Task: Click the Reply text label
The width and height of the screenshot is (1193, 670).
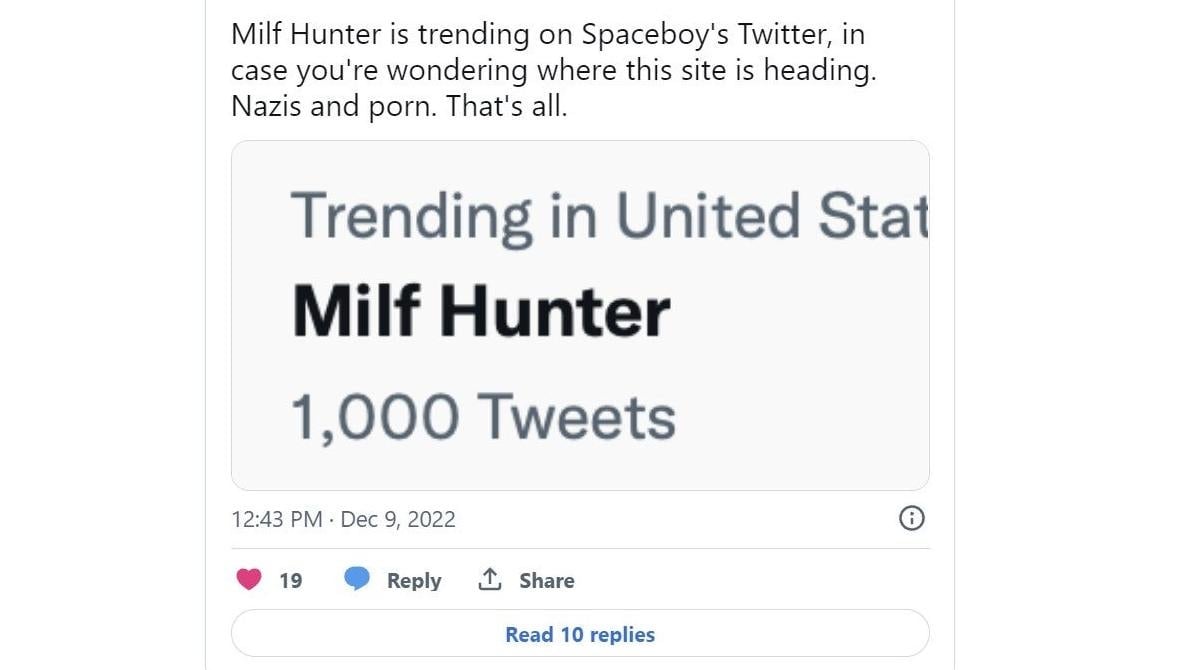Action: pyautogui.click(x=412, y=580)
